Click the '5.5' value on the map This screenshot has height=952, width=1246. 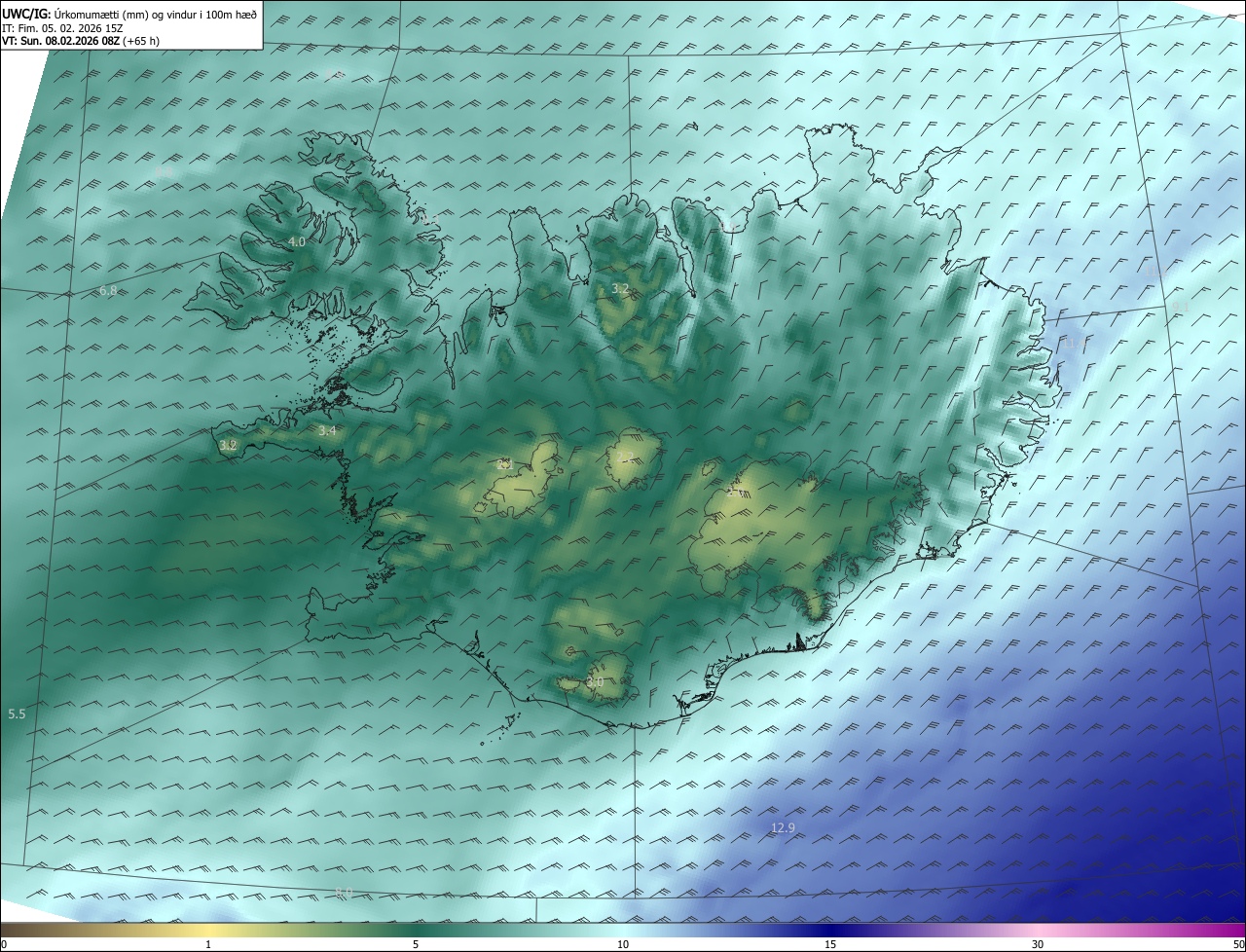point(17,714)
